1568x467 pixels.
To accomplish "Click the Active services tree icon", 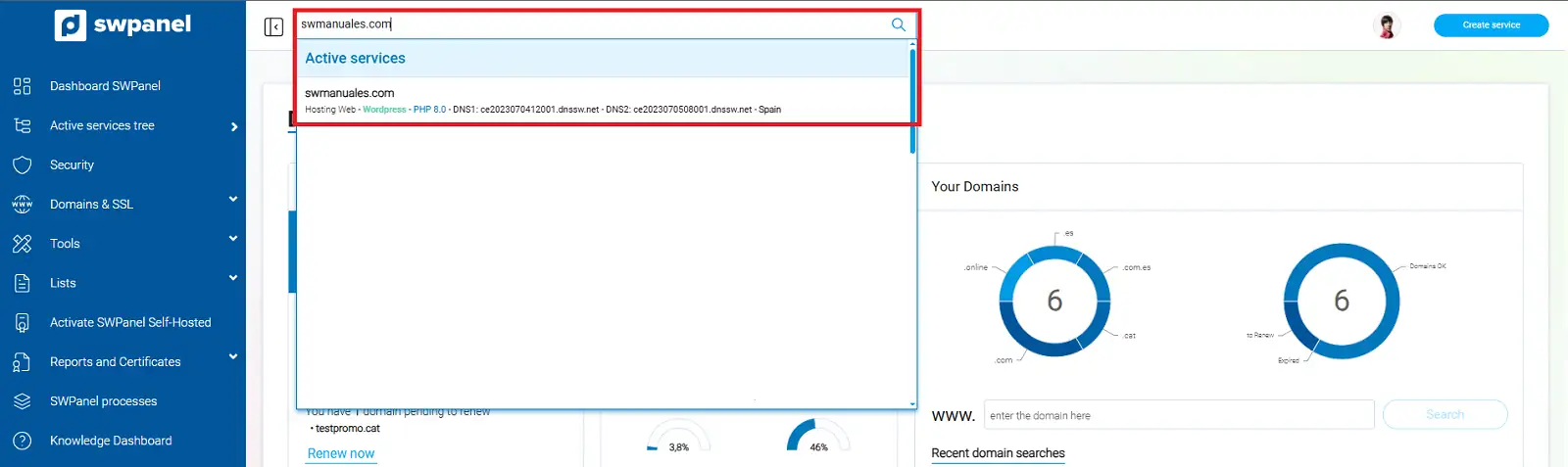I will (23, 125).
